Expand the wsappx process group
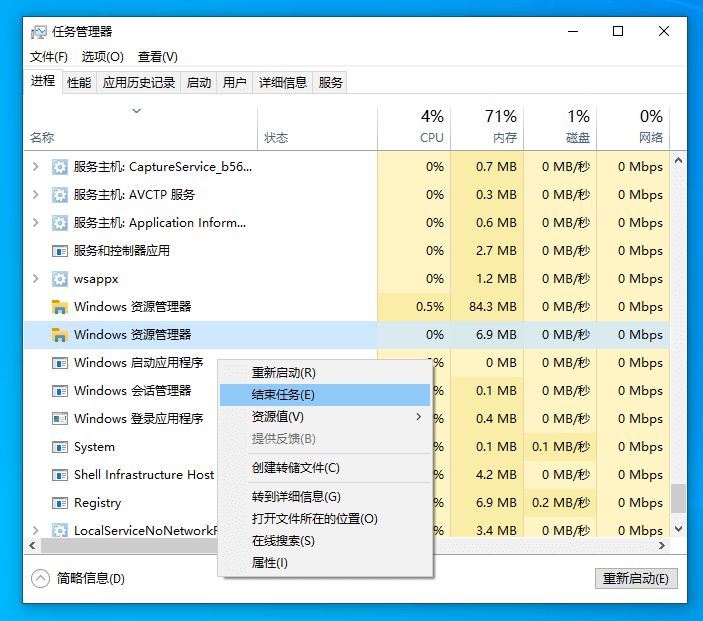The height and width of the screenshot is (621, 703). click(36, 279)
